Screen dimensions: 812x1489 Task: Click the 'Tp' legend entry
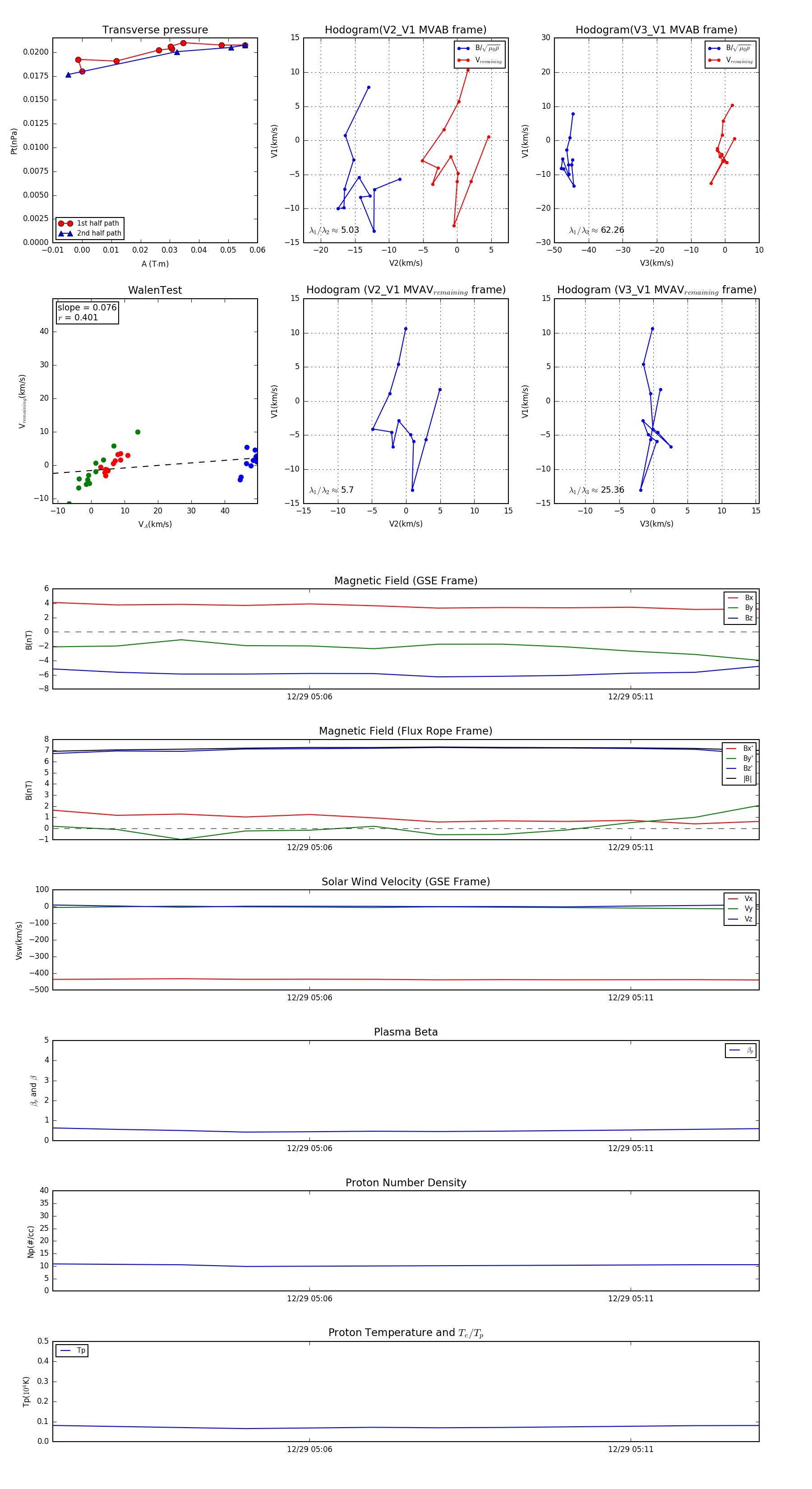[72, 1350]
